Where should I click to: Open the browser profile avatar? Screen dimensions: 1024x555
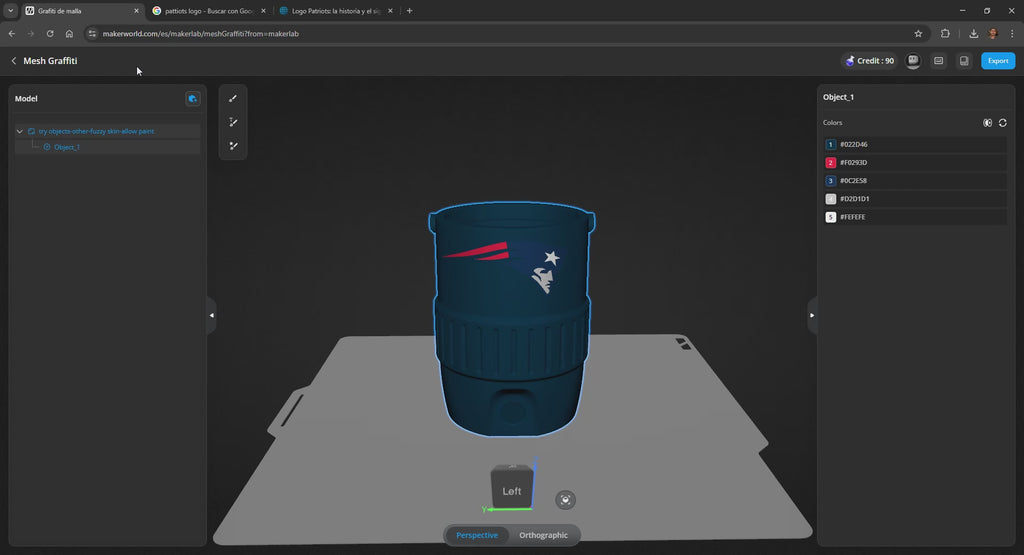[993, 34]
